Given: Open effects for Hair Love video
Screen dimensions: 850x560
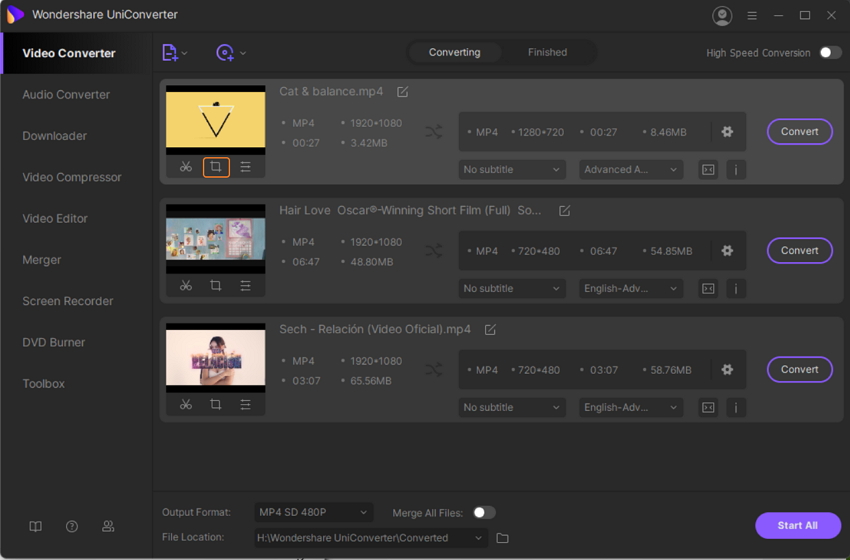Looking at the screenshot, I should 246,286.
